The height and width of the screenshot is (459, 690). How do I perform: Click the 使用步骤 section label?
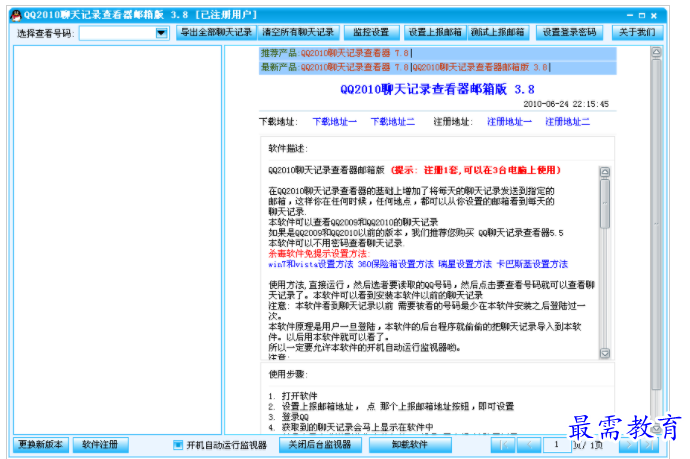coord(288,374)
